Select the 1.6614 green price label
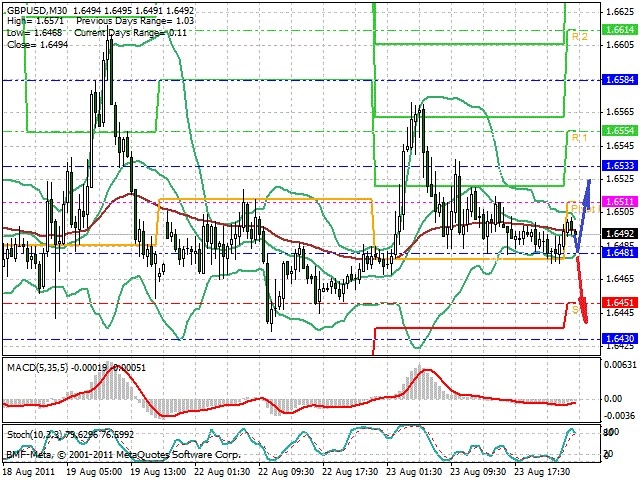 coord(620,30)
